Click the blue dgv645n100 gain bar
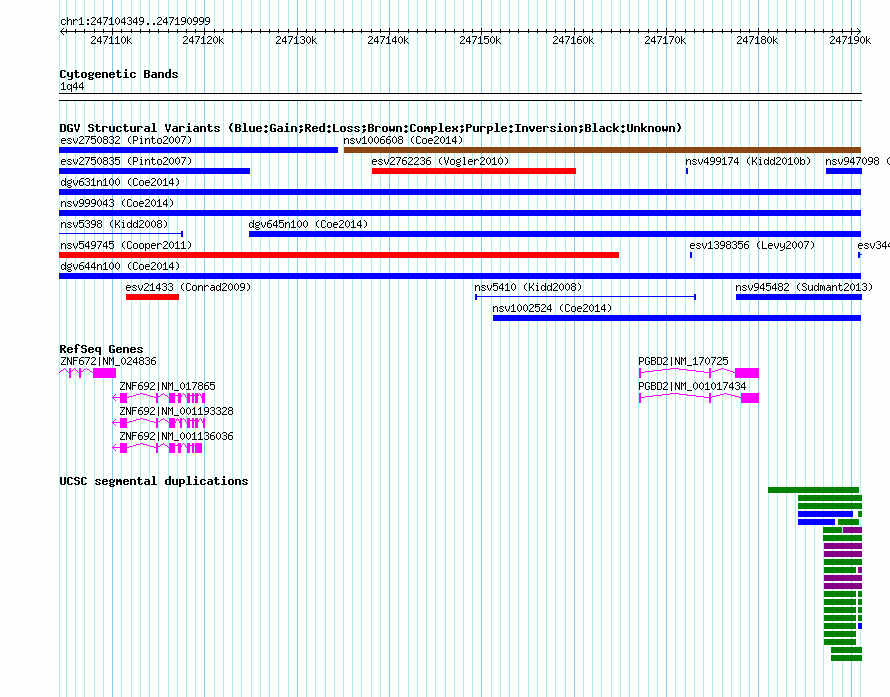 (x=555, y=234)
